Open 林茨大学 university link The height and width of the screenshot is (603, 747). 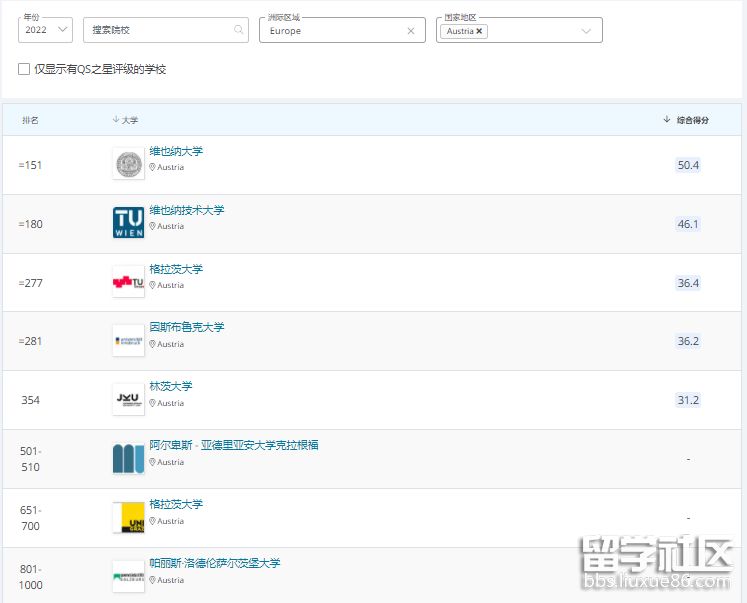point(171,386)
